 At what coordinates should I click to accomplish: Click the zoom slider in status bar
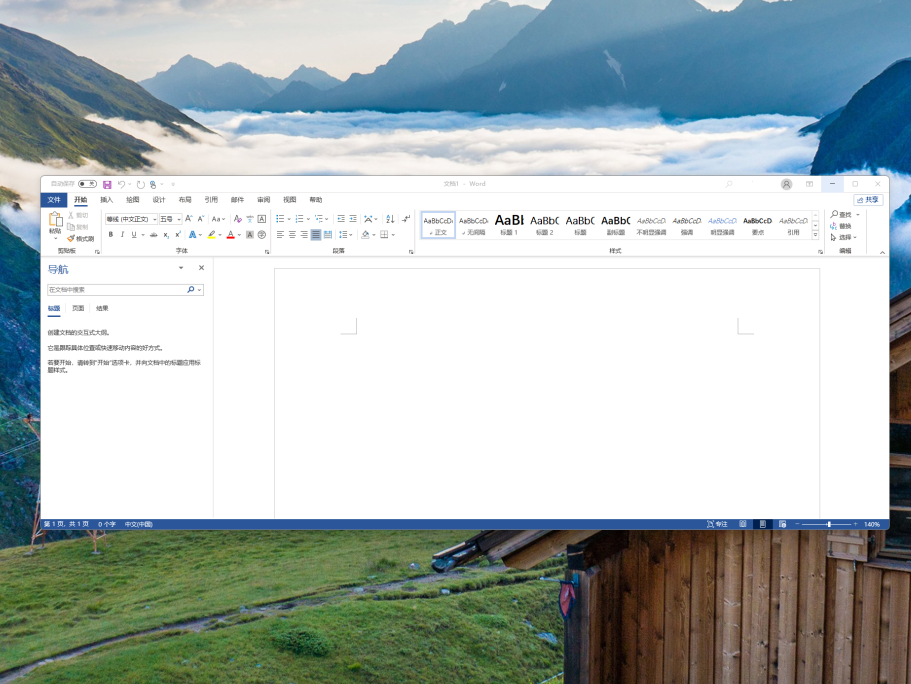(x=828, y=524)
